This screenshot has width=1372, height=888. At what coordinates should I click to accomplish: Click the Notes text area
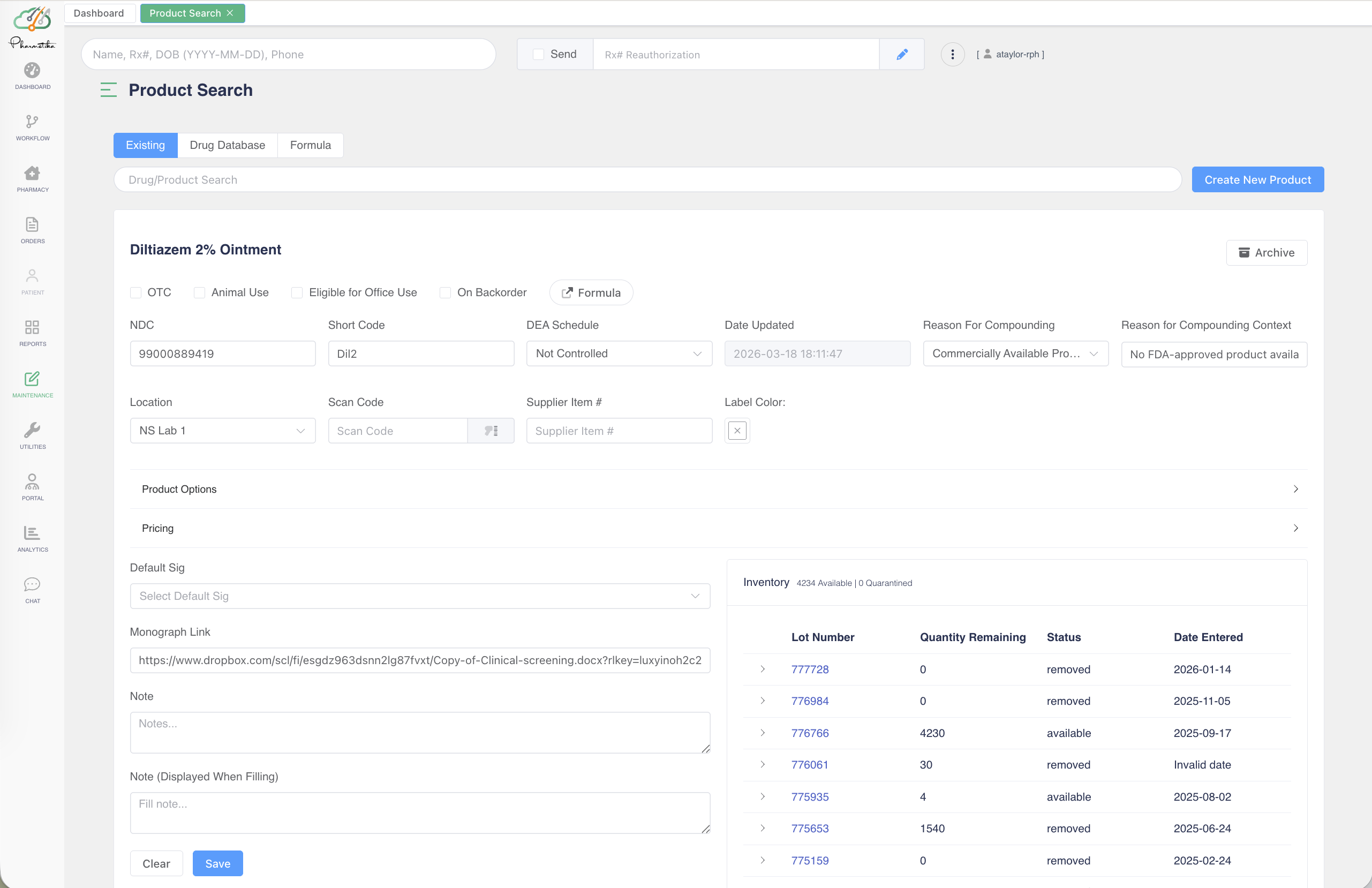[x=420, y=732]
